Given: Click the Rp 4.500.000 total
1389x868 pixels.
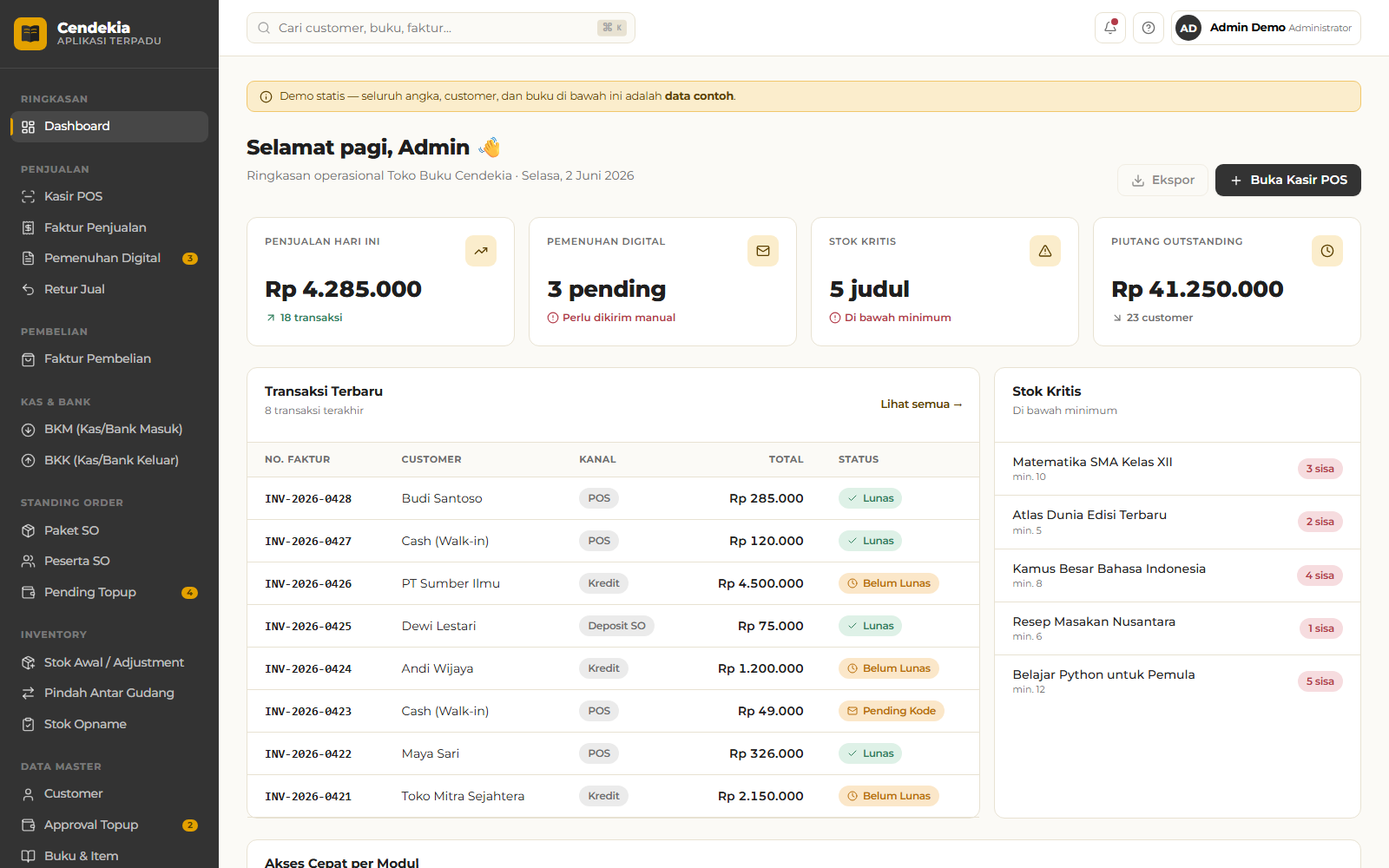Looking at the screenshot, I should coord(760,583).
